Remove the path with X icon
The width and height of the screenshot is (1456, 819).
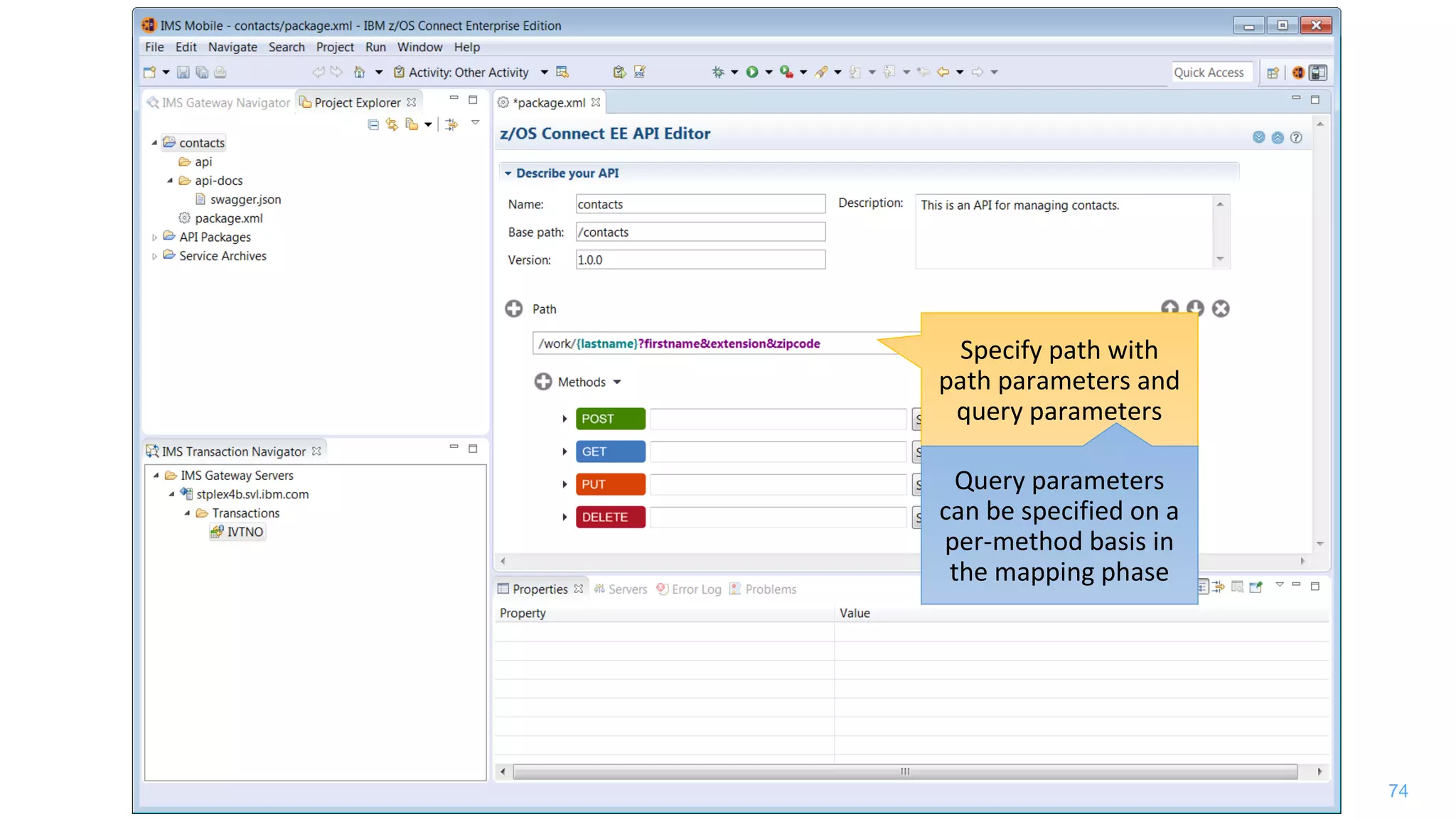click(1221, 308)
